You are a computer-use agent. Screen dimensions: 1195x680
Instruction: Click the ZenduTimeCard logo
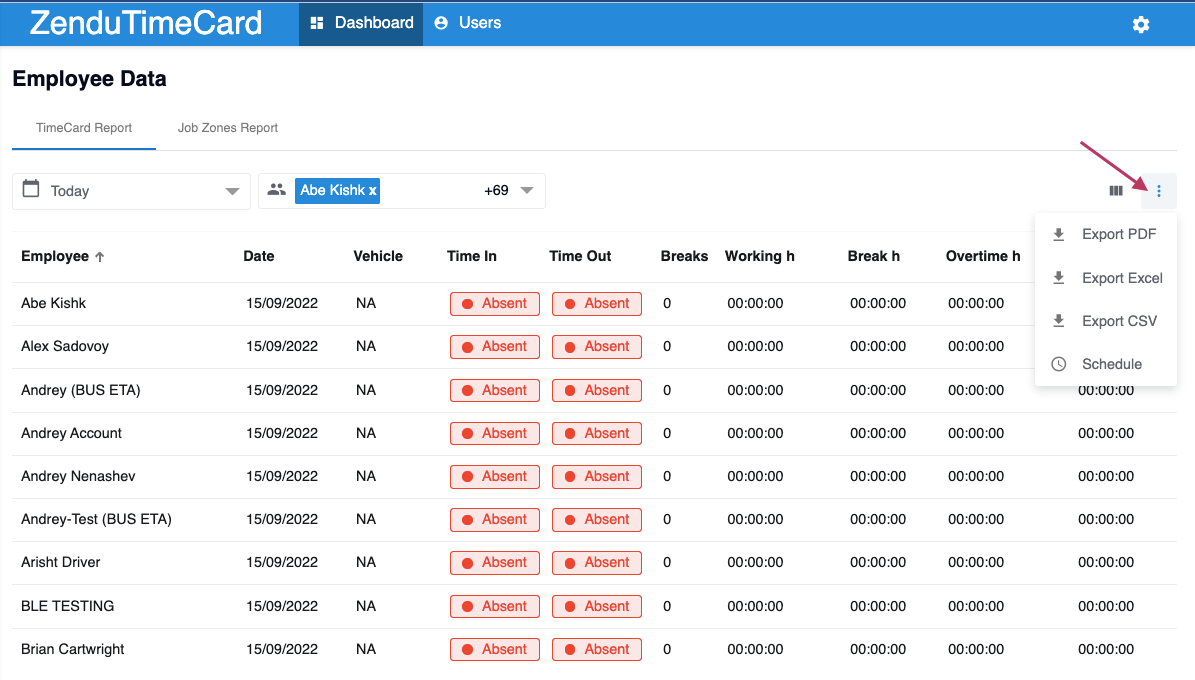pyautogui.click(x=146, y=23)
